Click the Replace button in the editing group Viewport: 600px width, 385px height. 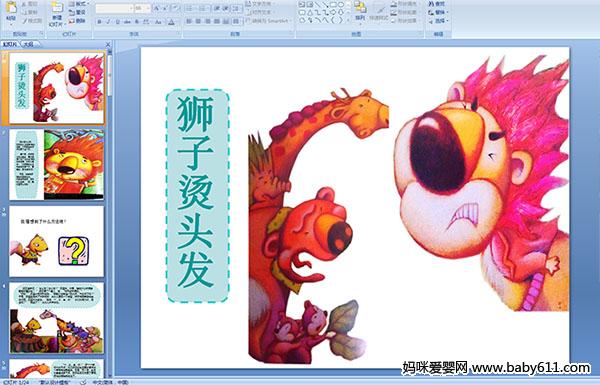click(x=437, y=12)
